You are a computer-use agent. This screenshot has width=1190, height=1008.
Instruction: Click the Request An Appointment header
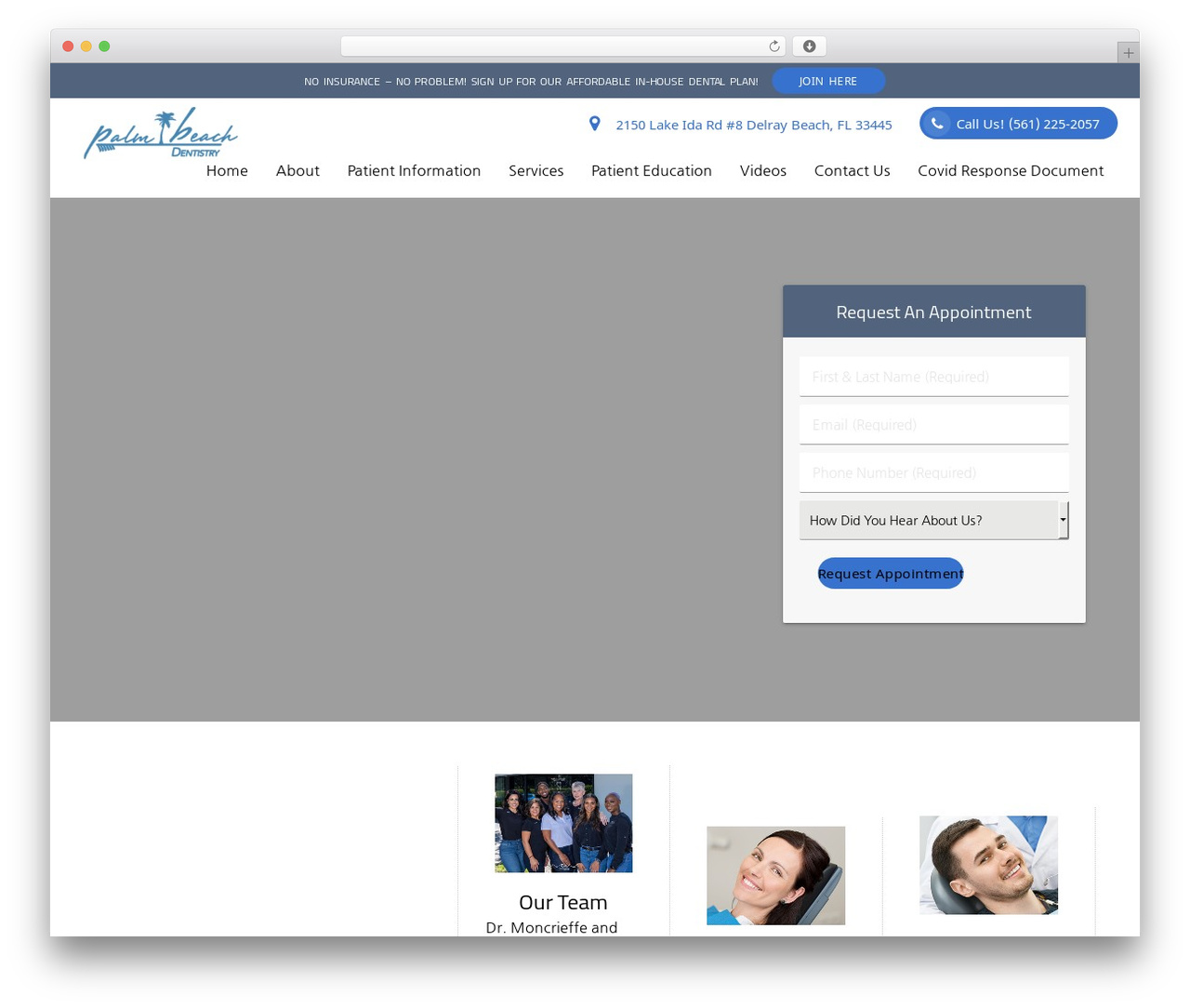(x=933, y=312)
